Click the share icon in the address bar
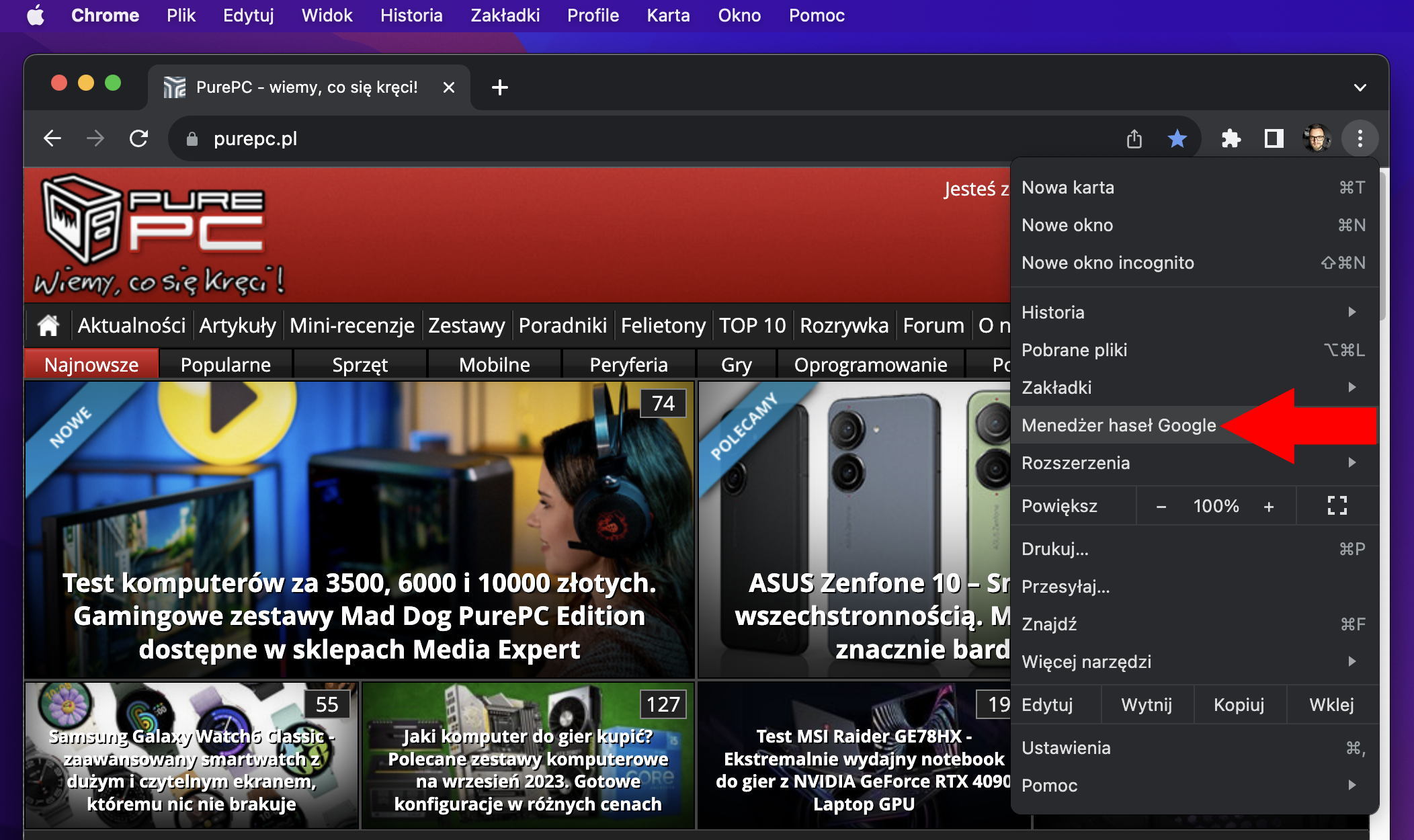 pyautogui.click(x=1135, y=138)
